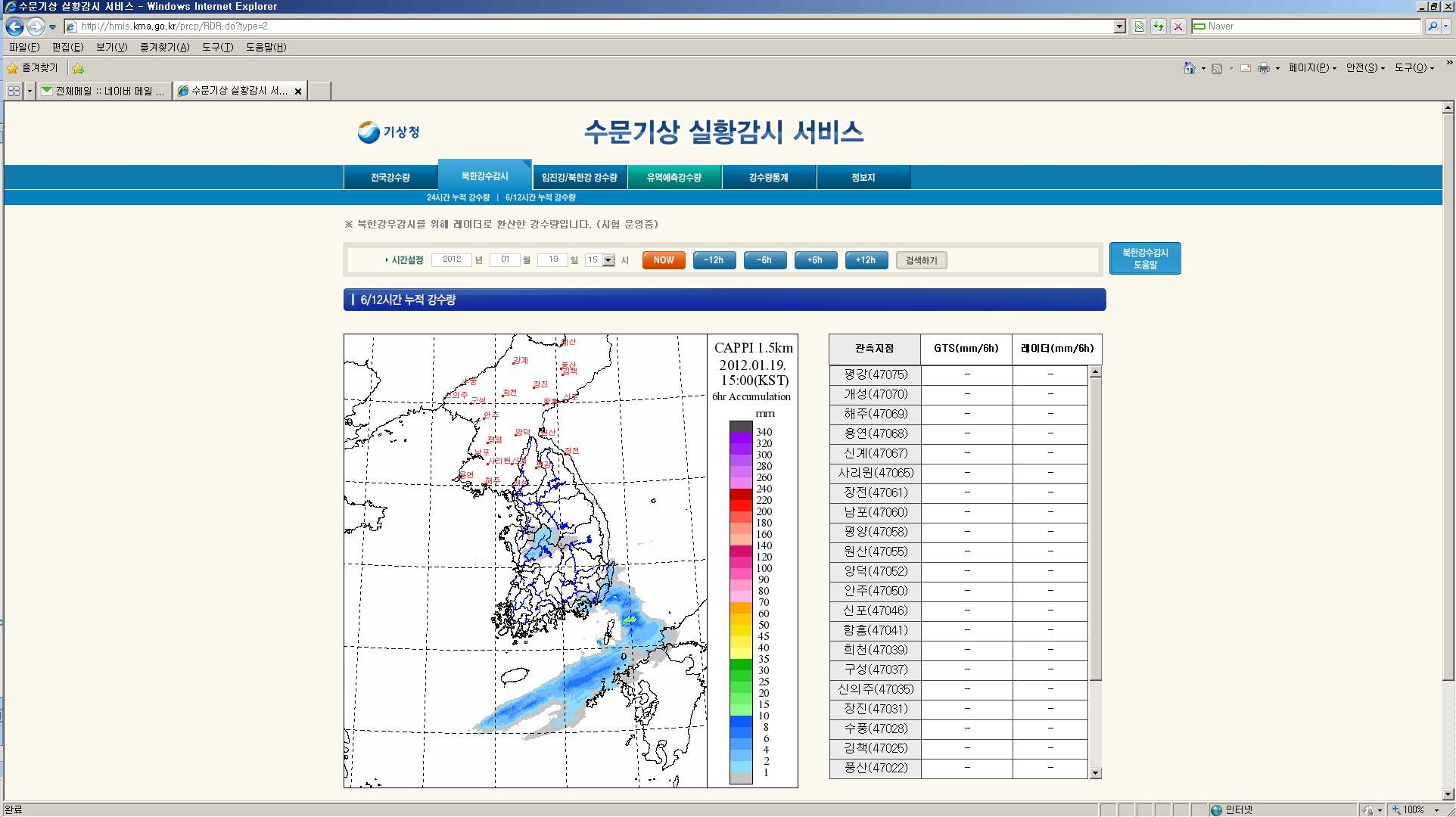Open the 유역예측강수량 tab
This screenshot has height=817, width=1456.
coord(674,178)
